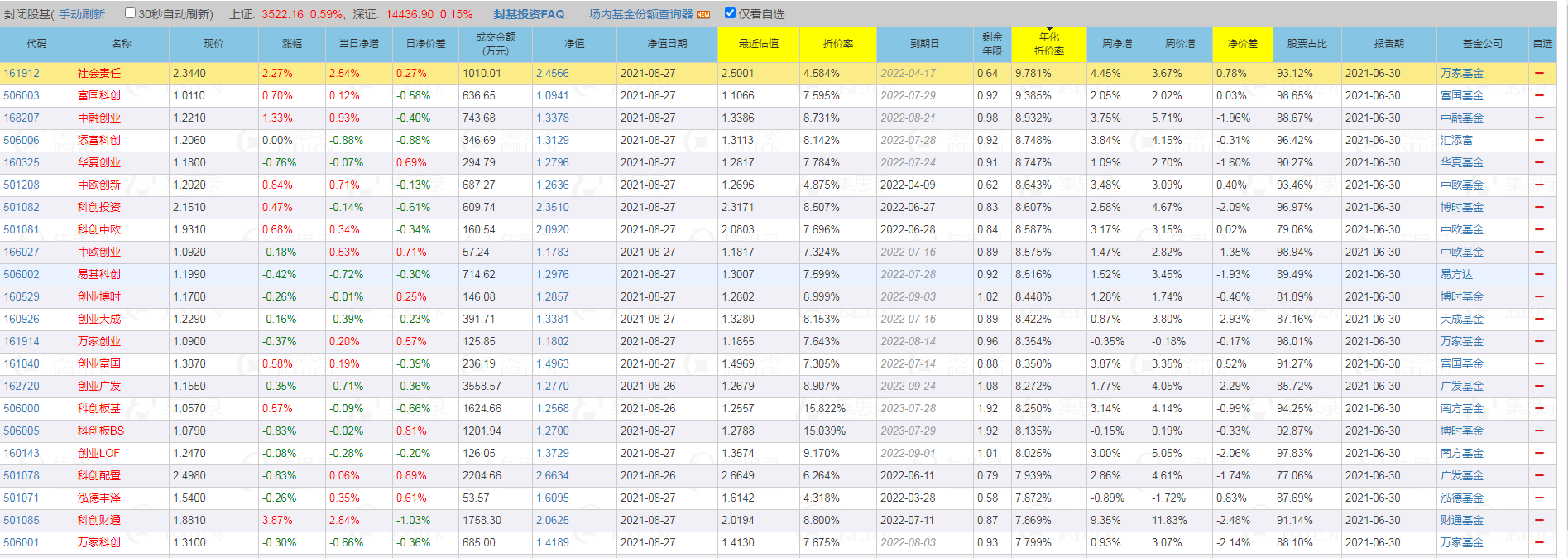1568x558 pixels.
Task: Uncheck the 仅看自选 checkbox
Action: [730, 13]
